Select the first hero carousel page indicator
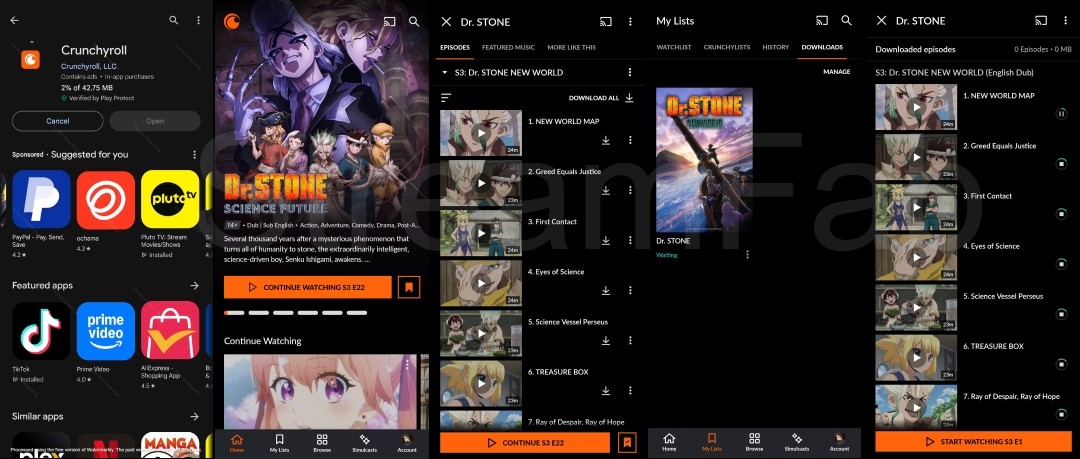The width and height of the screenshot is (1080, 459). pos(233,313)
